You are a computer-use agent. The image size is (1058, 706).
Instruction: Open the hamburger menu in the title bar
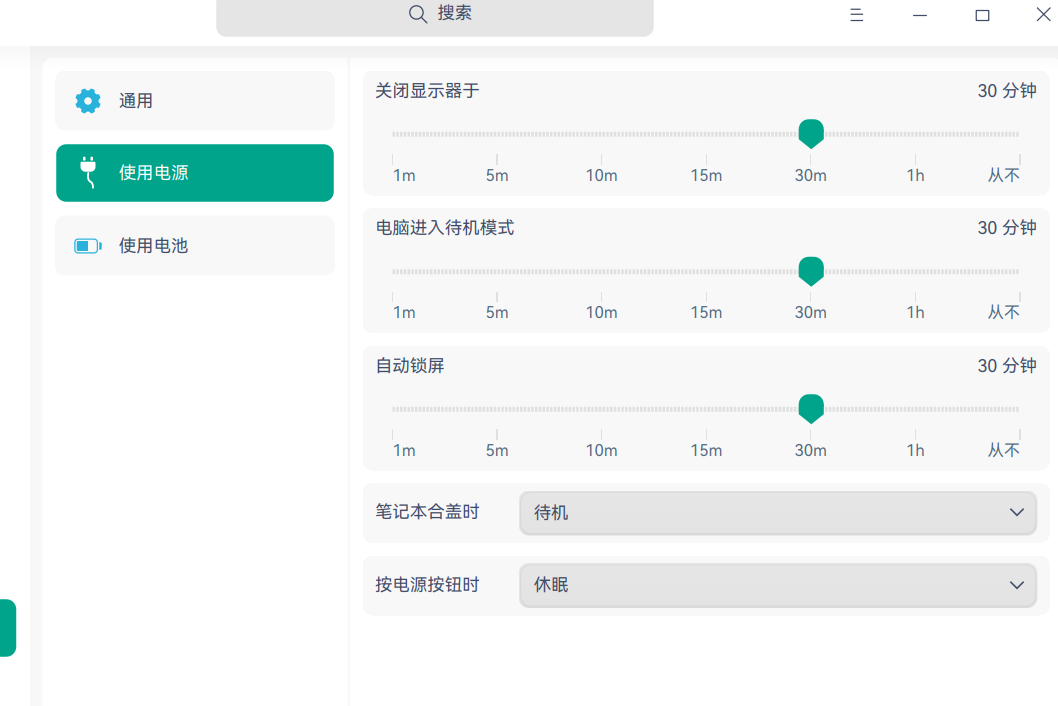point(856,15)
